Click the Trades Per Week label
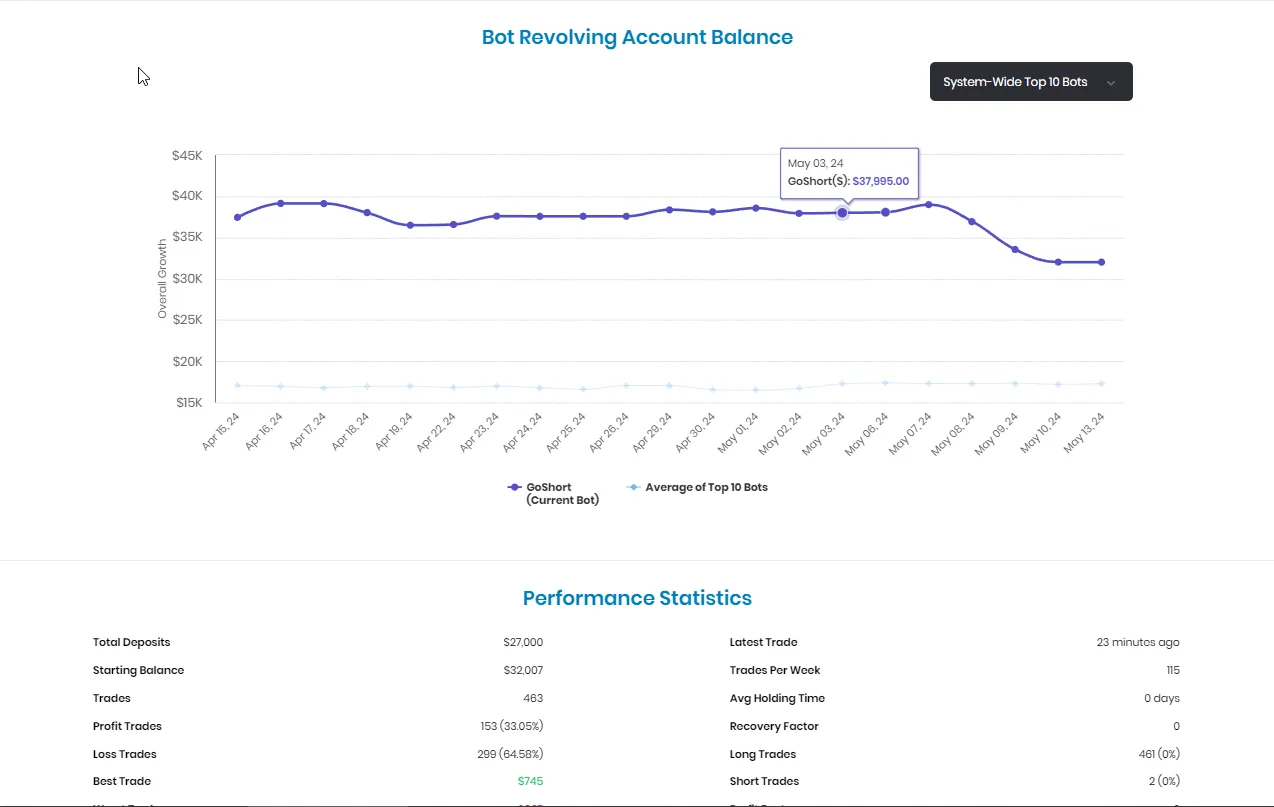The height and width of the screenshot is (807, 1274). click(775, 670)
